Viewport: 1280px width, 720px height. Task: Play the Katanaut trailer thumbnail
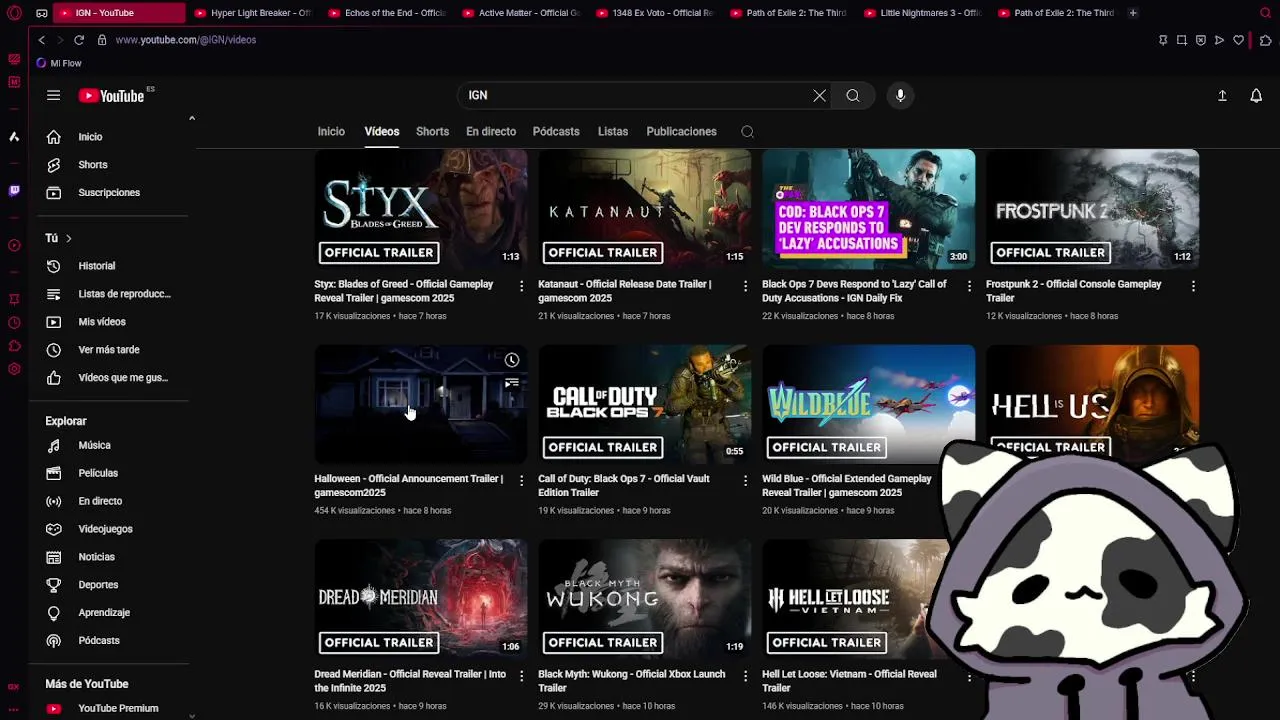click(x=645, y=209)
